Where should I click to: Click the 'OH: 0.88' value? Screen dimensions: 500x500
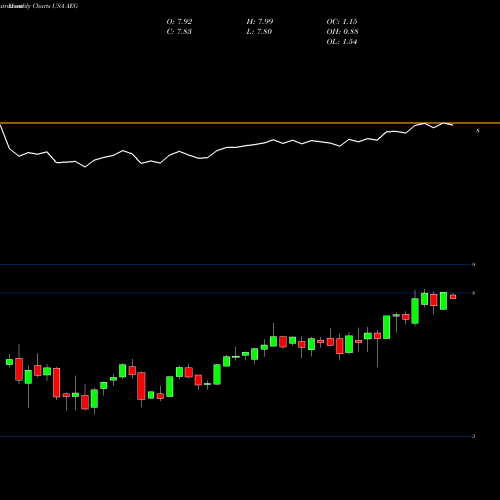click(x=342, y=32)
